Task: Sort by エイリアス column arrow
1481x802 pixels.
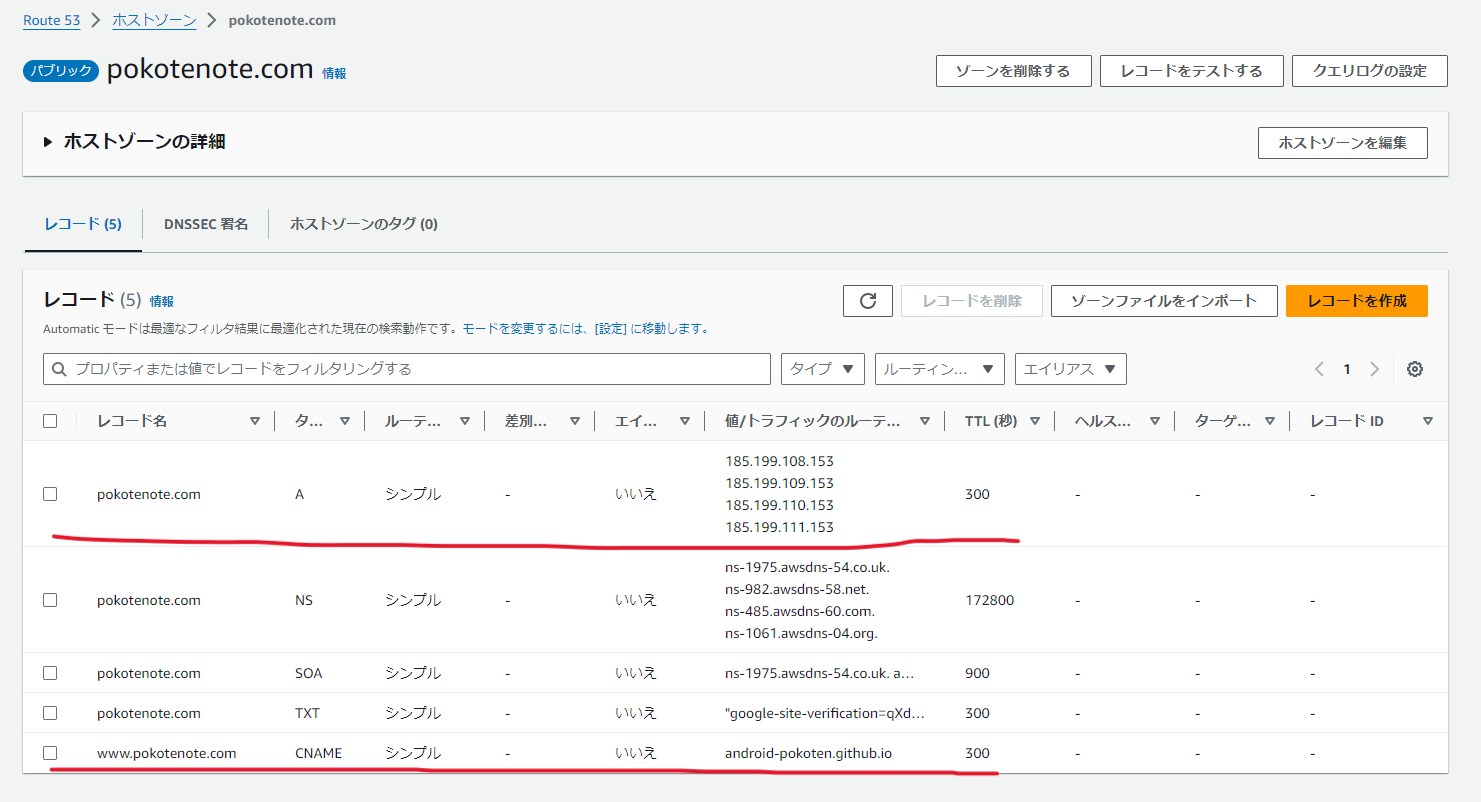Action: (x=685, y=421)
